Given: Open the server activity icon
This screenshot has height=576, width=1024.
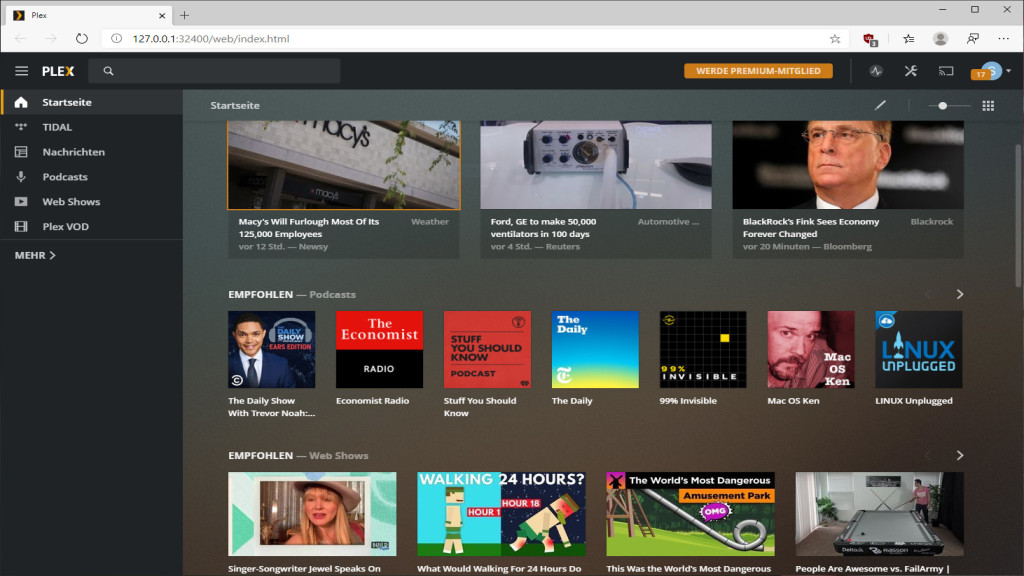Looking at the screenshot, I should click(x=875, y=71).
